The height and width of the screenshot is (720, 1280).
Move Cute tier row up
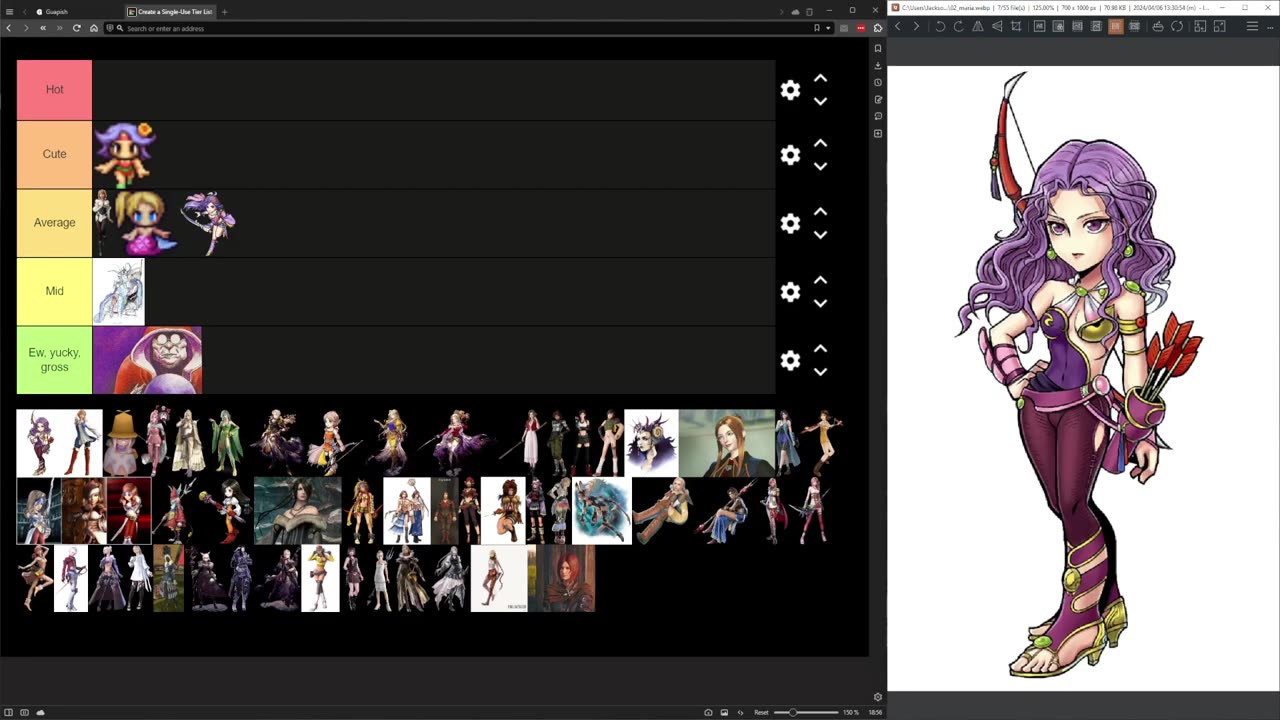(x=820, y=143)
